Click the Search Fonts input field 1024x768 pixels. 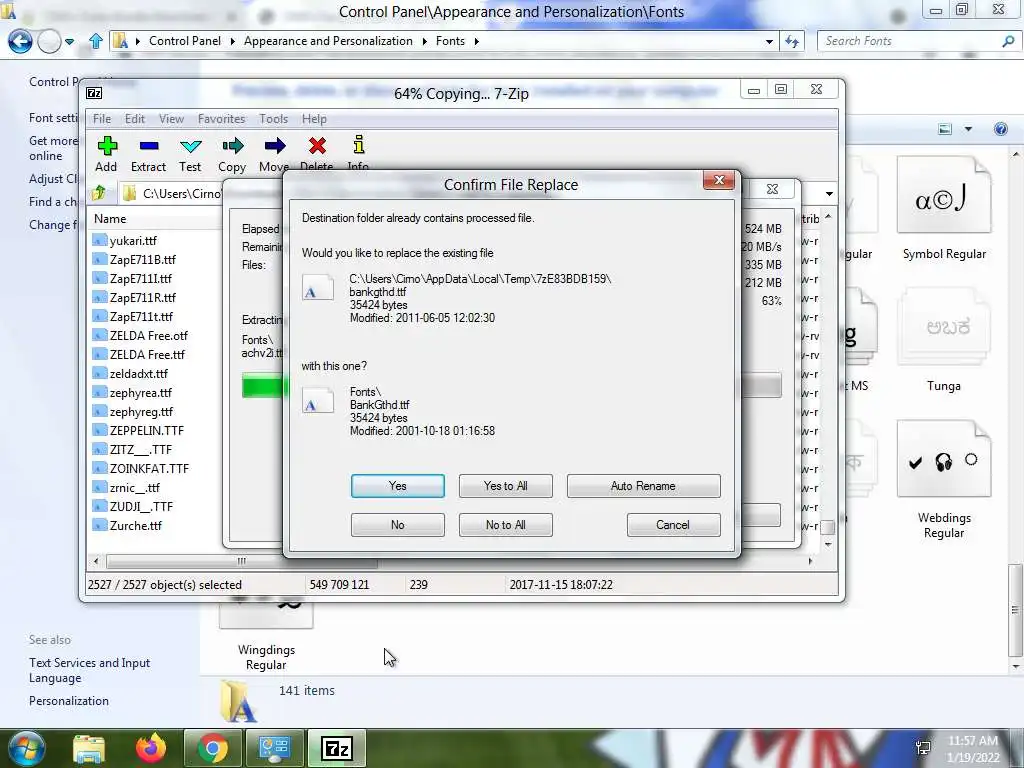(910, 41)
